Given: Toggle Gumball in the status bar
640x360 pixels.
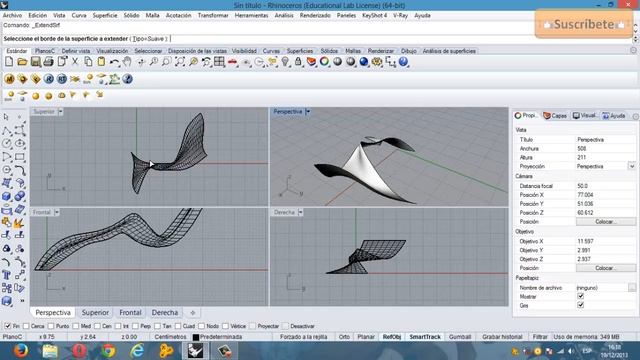Looking at the screenshot, I should click(460, 337).
